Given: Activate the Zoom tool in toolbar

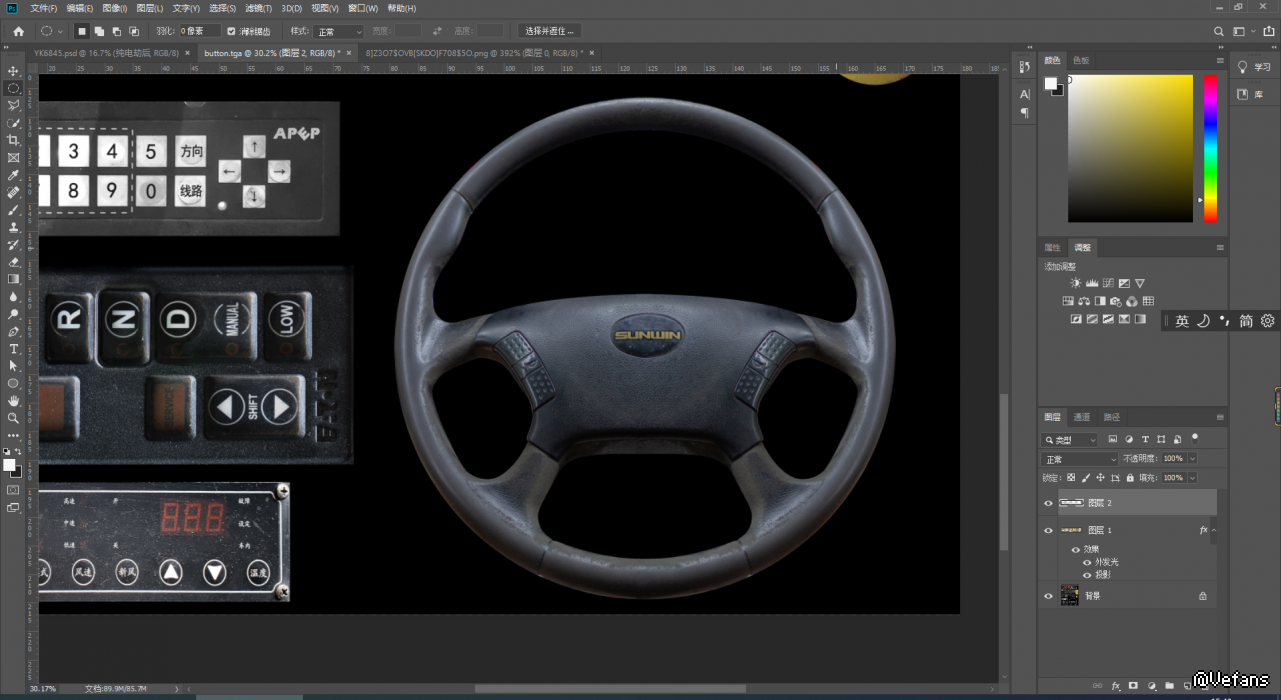Looking at the screenshot, I should 13,418.
